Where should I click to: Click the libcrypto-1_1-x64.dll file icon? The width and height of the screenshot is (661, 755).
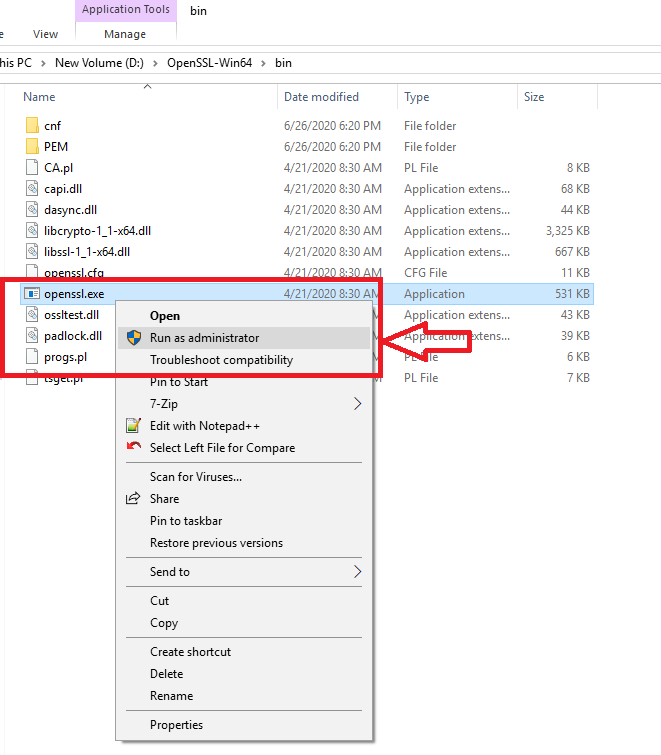[32, 230]
